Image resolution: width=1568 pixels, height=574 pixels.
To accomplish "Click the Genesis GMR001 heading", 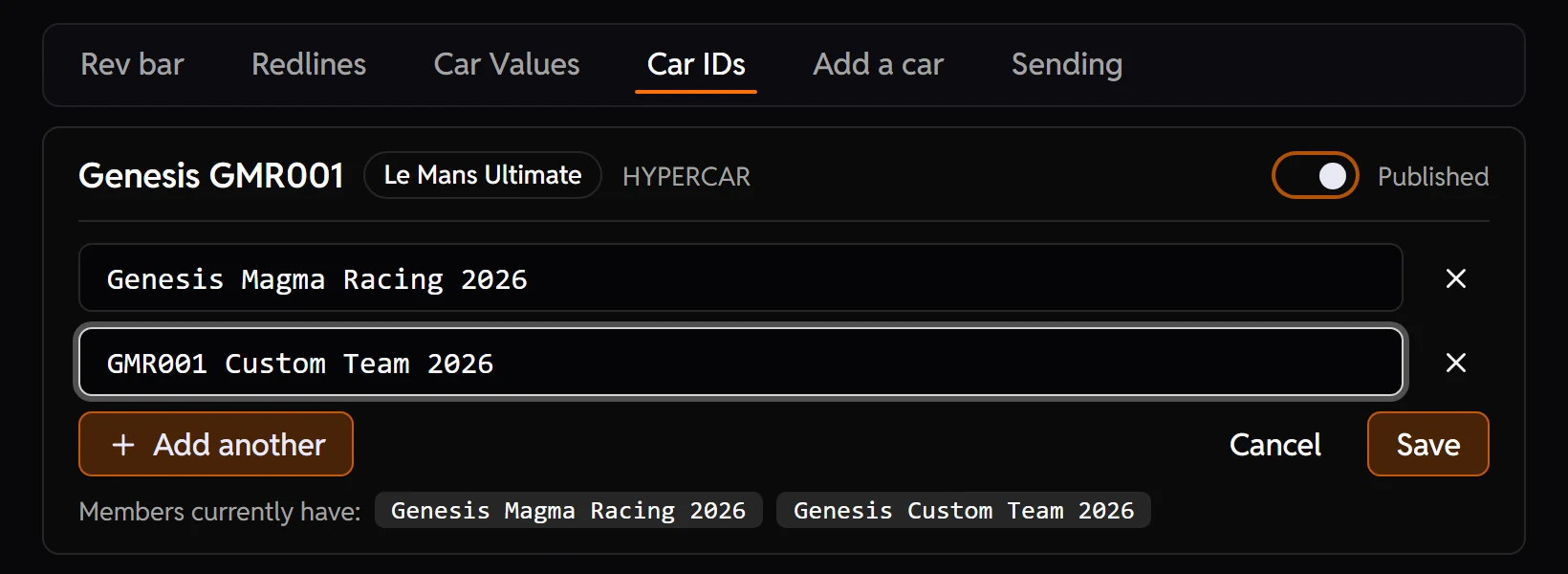I will click(211, 176).
